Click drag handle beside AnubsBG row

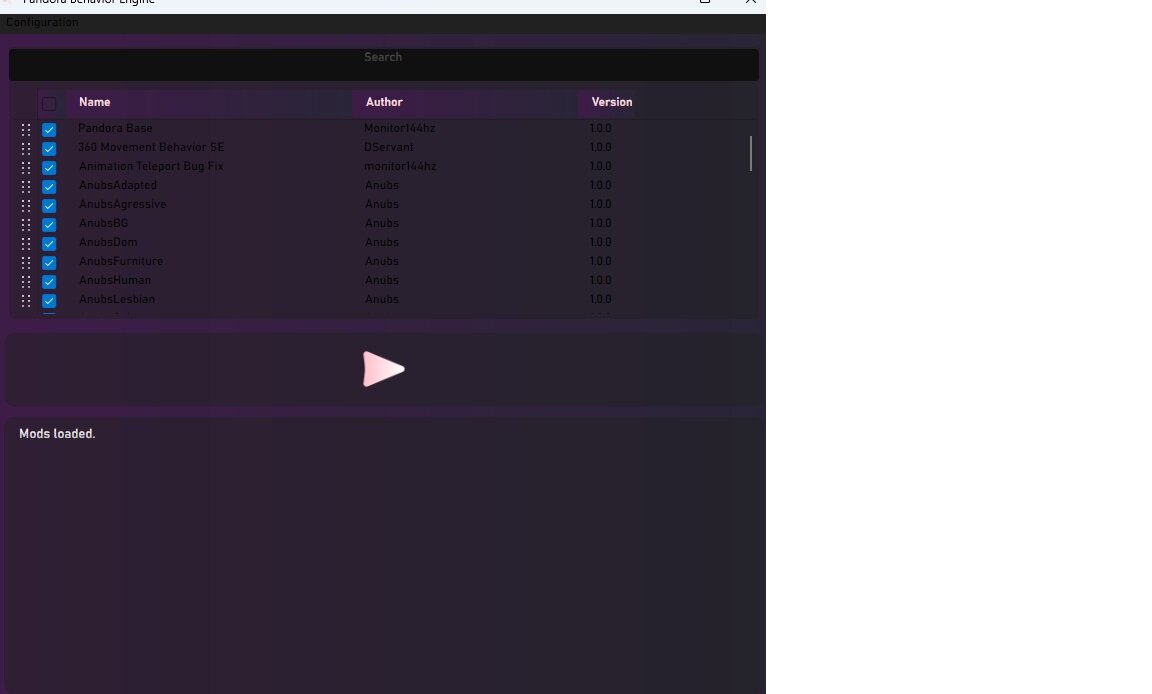26,225
